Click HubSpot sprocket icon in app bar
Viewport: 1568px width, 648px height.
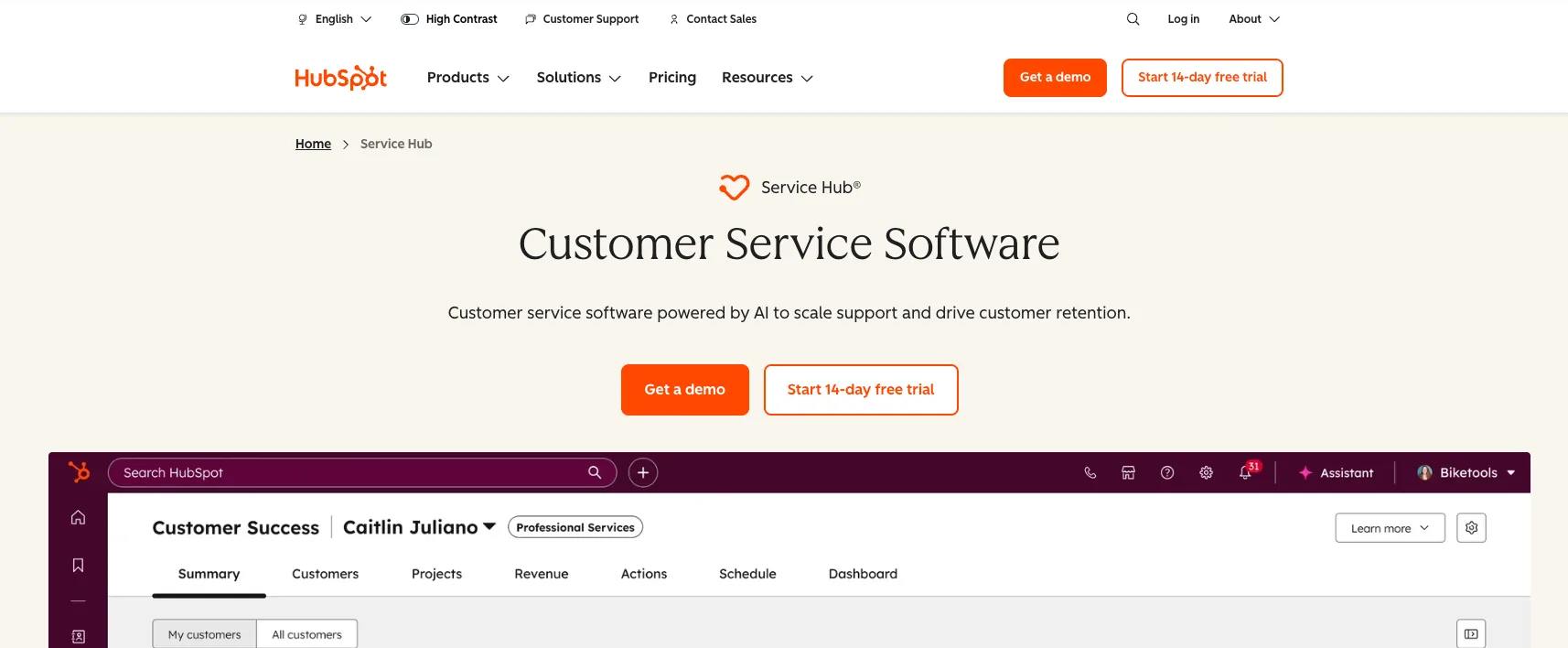80,472
